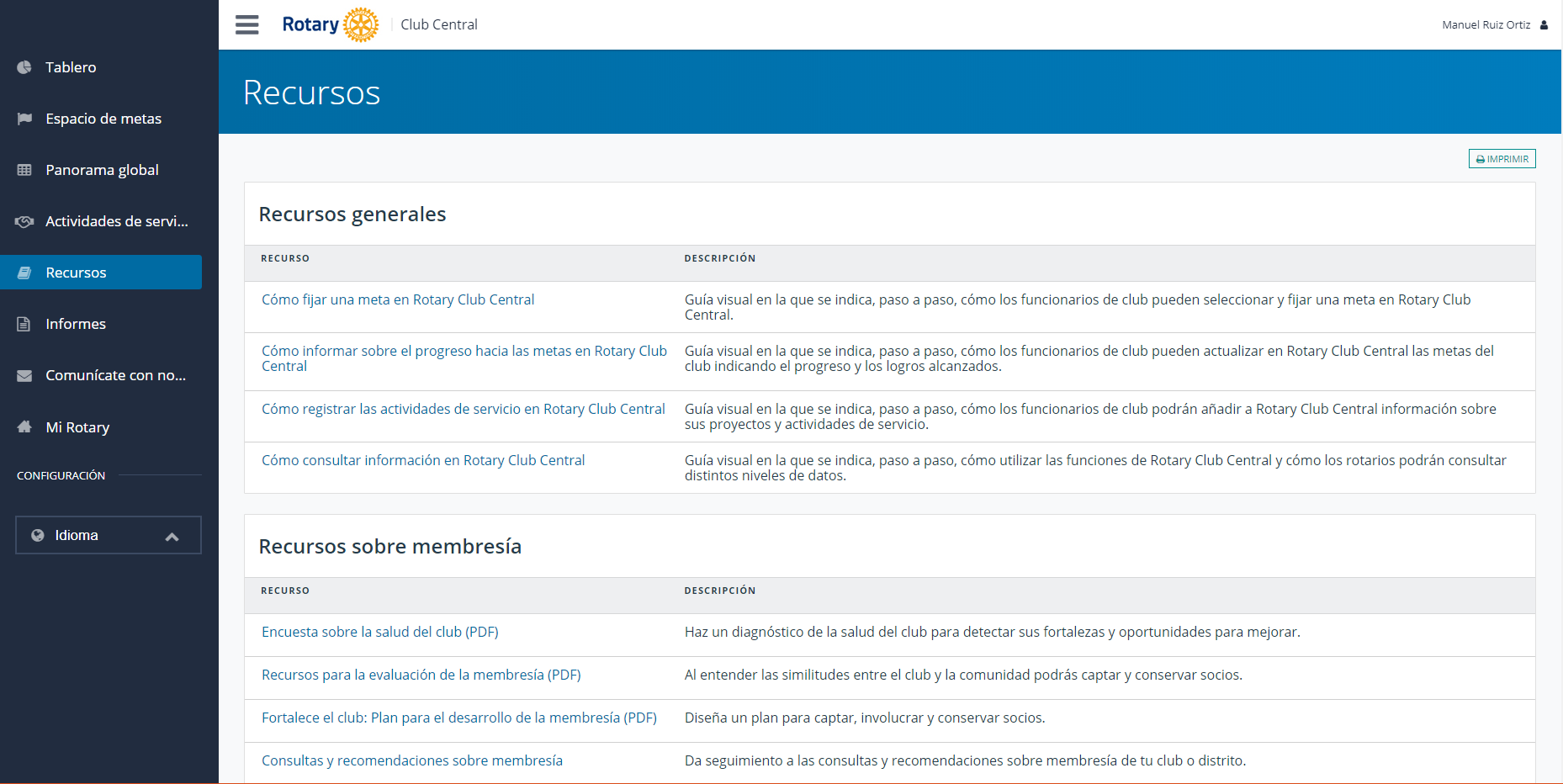Click description about distintos niveles de datos

click(x=1095, y=468)
